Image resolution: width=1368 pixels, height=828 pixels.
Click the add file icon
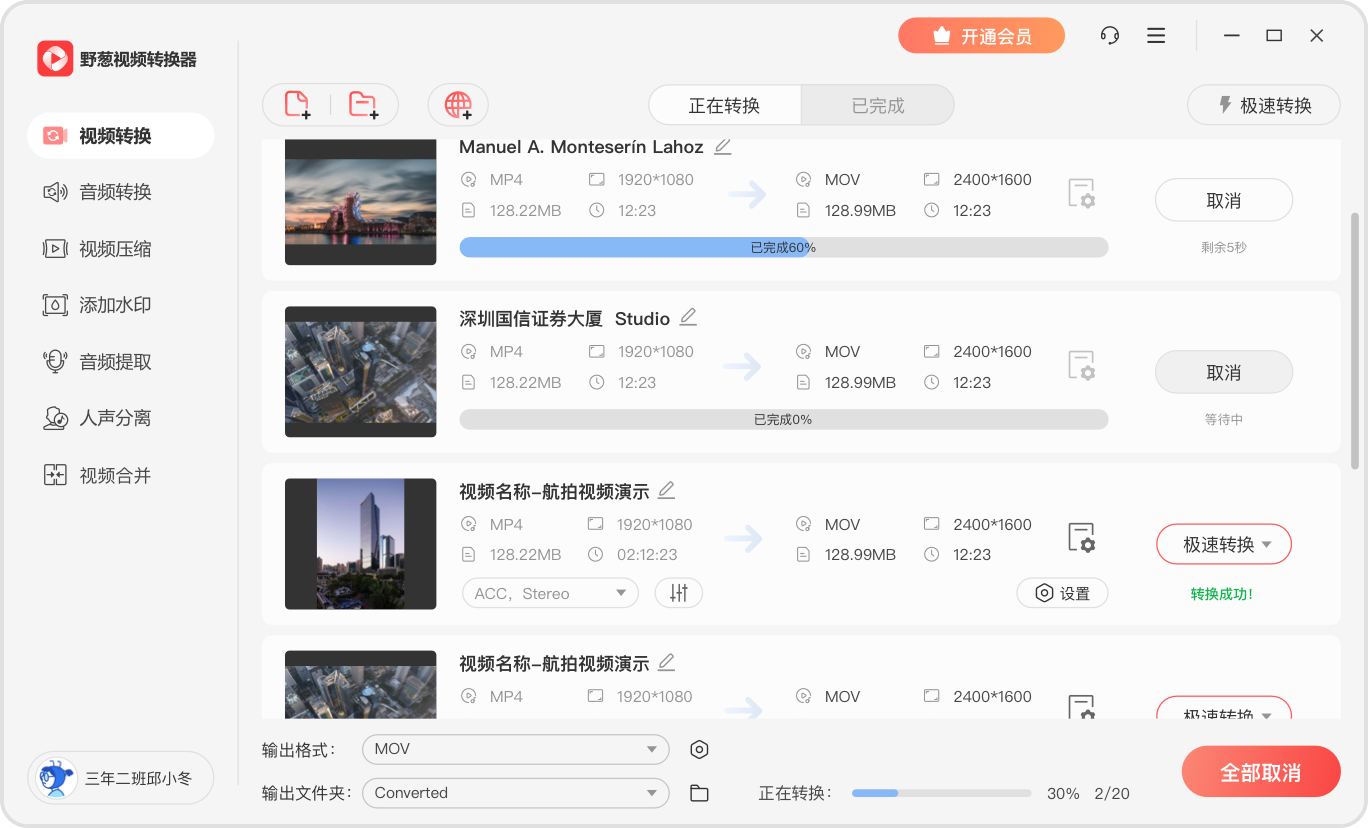tap(294, 104)
